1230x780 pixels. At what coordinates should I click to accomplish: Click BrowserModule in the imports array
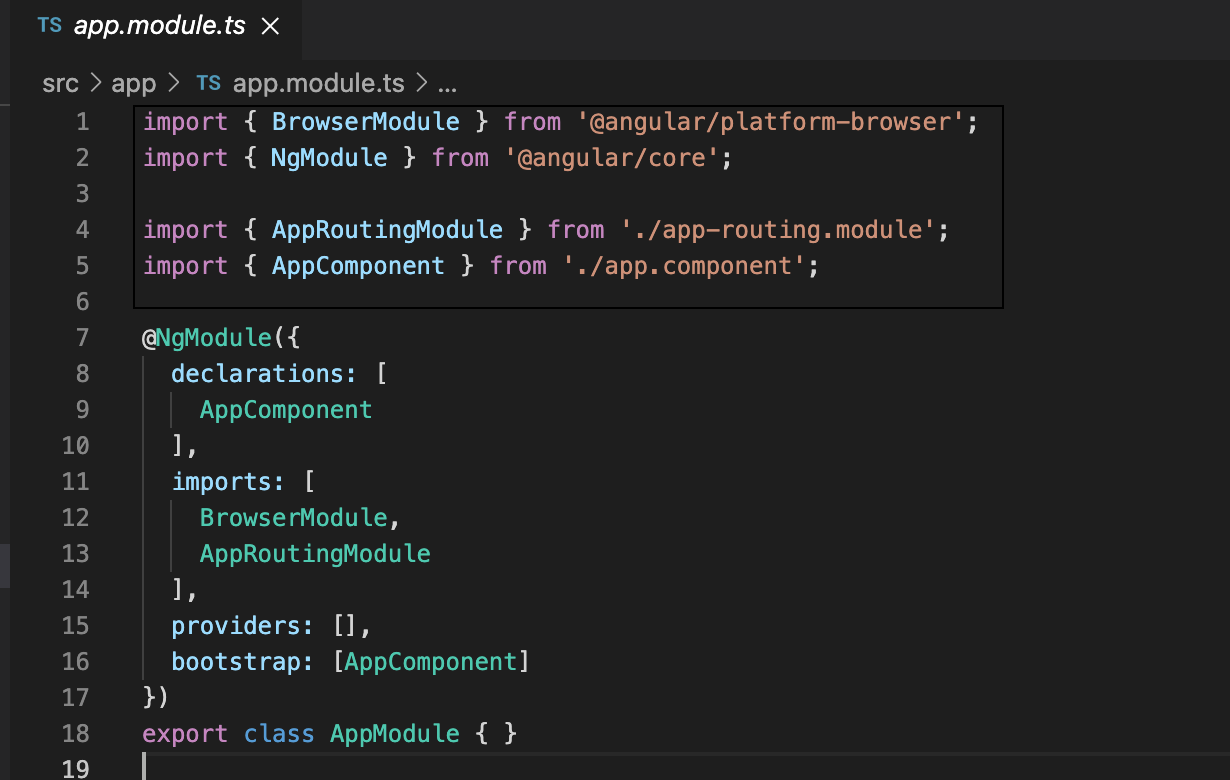293,518
